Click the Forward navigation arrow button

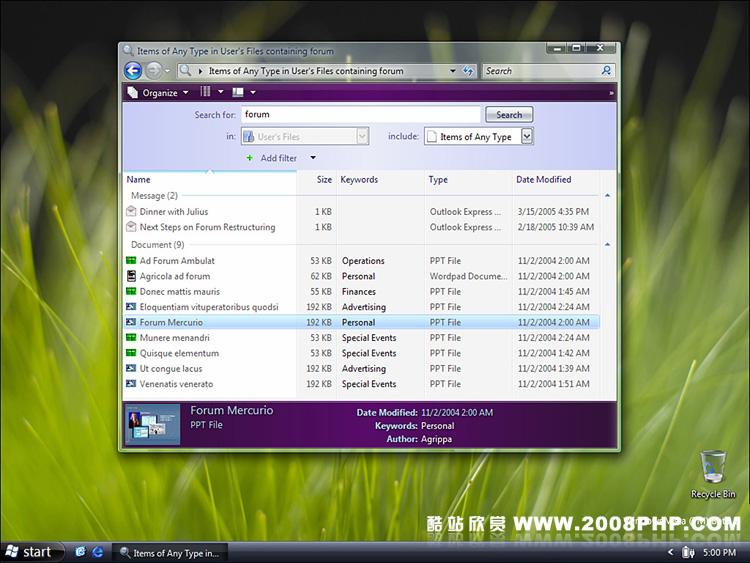(x=153, y=71)
